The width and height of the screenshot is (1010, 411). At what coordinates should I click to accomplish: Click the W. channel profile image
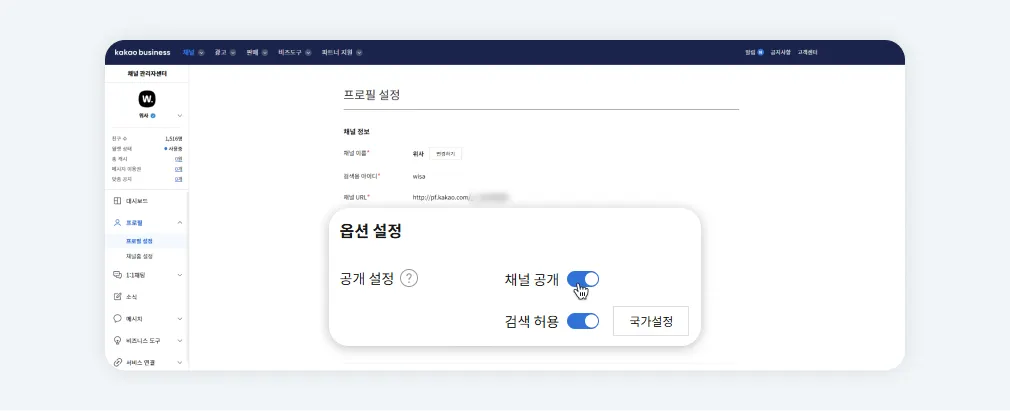pyautogui.click(x=147, y=99)
